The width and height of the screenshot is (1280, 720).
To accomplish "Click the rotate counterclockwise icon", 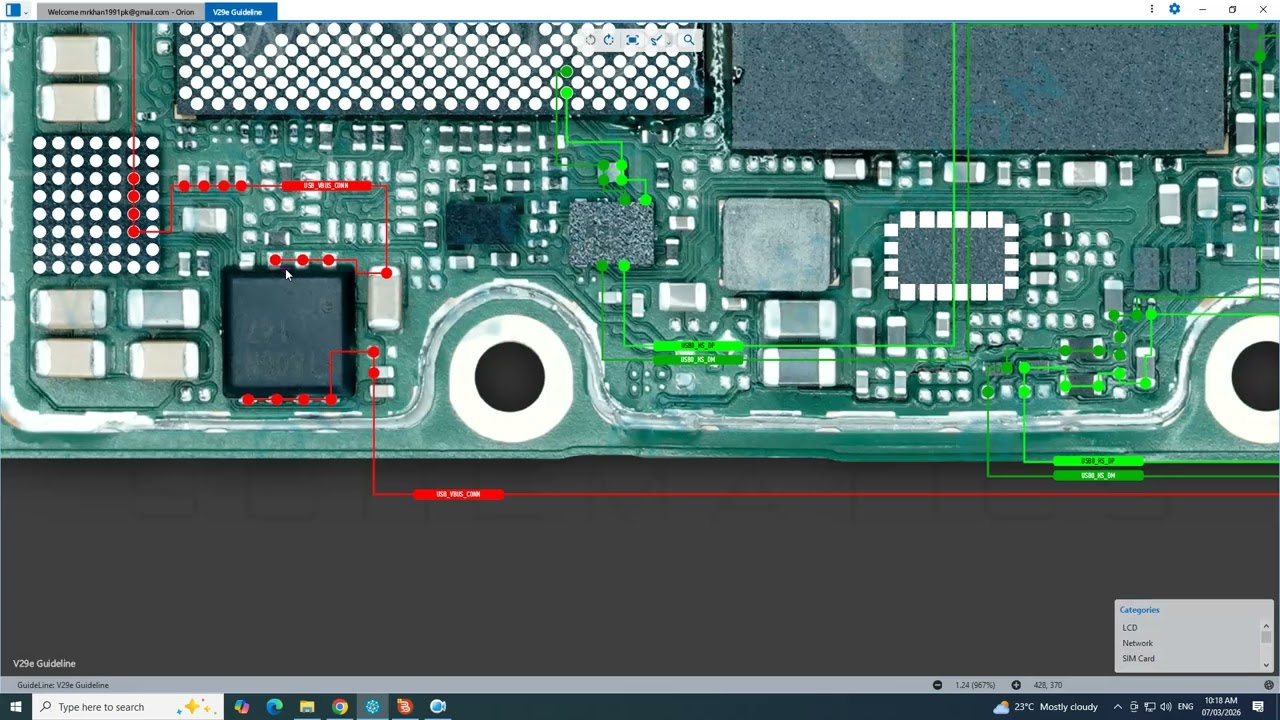I will (x=590, y=40).
